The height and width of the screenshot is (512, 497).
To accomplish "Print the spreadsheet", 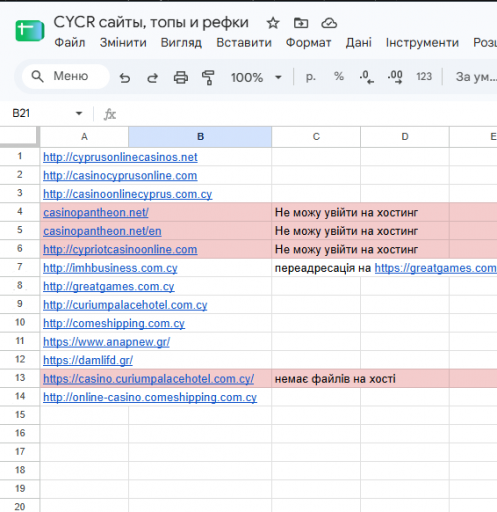I will [181, 78].
